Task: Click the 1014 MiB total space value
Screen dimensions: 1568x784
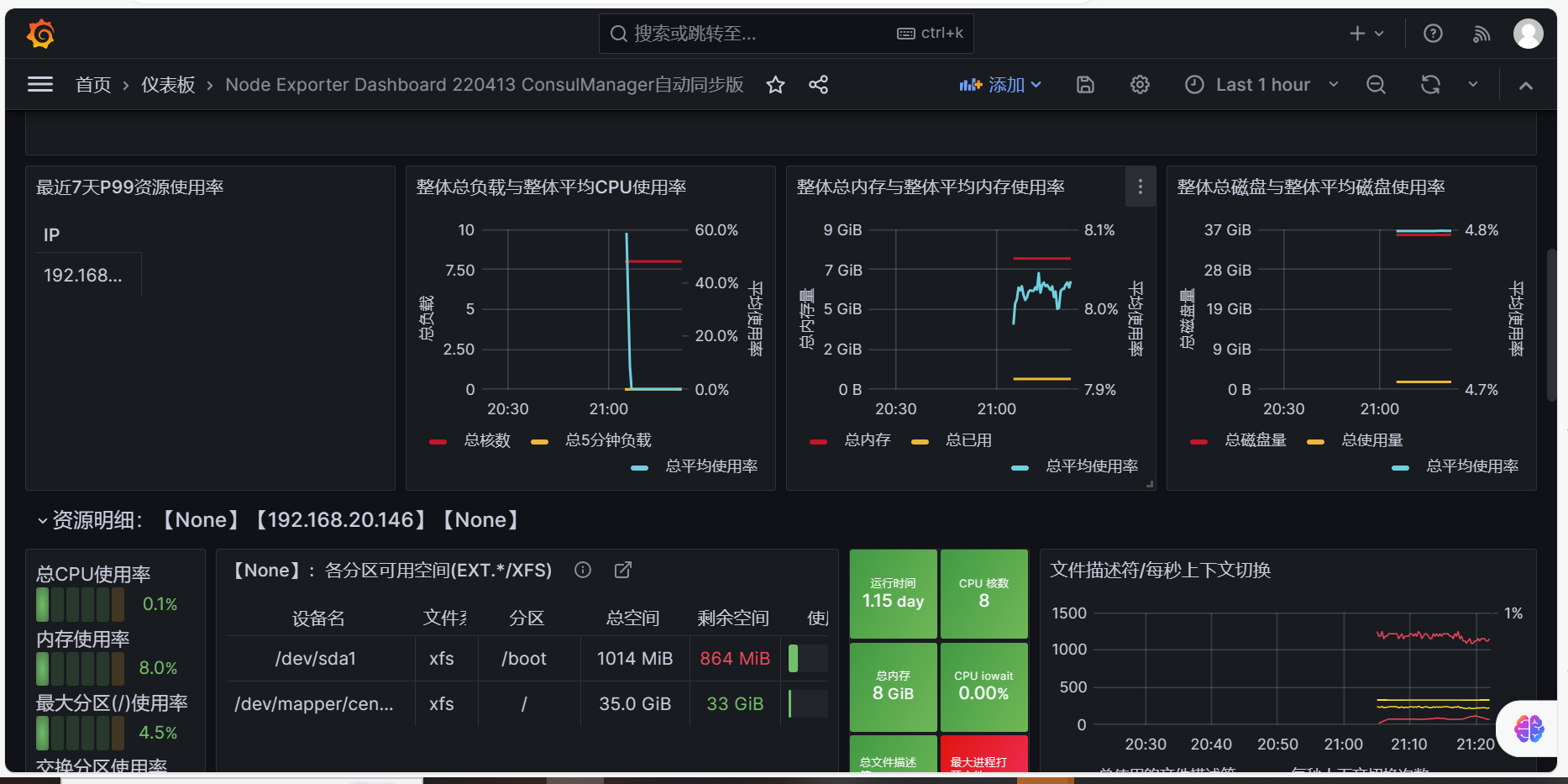Action: click(635, 659)
